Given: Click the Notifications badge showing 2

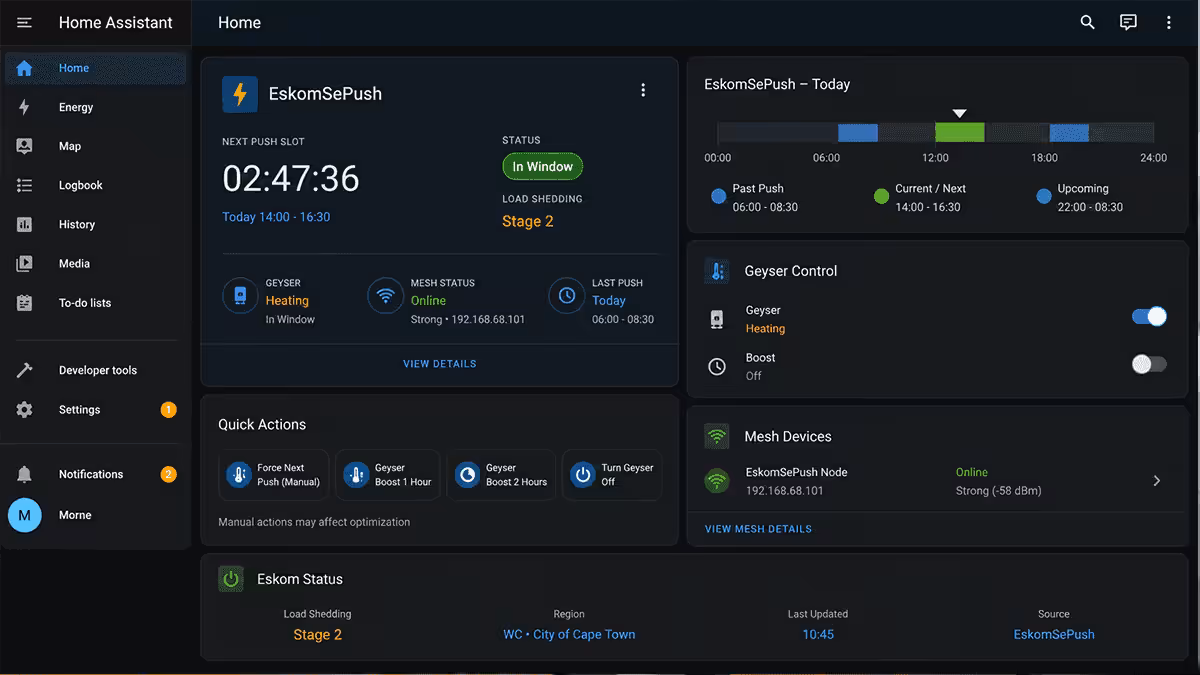Looking at the screenshot, I should 168,474.
